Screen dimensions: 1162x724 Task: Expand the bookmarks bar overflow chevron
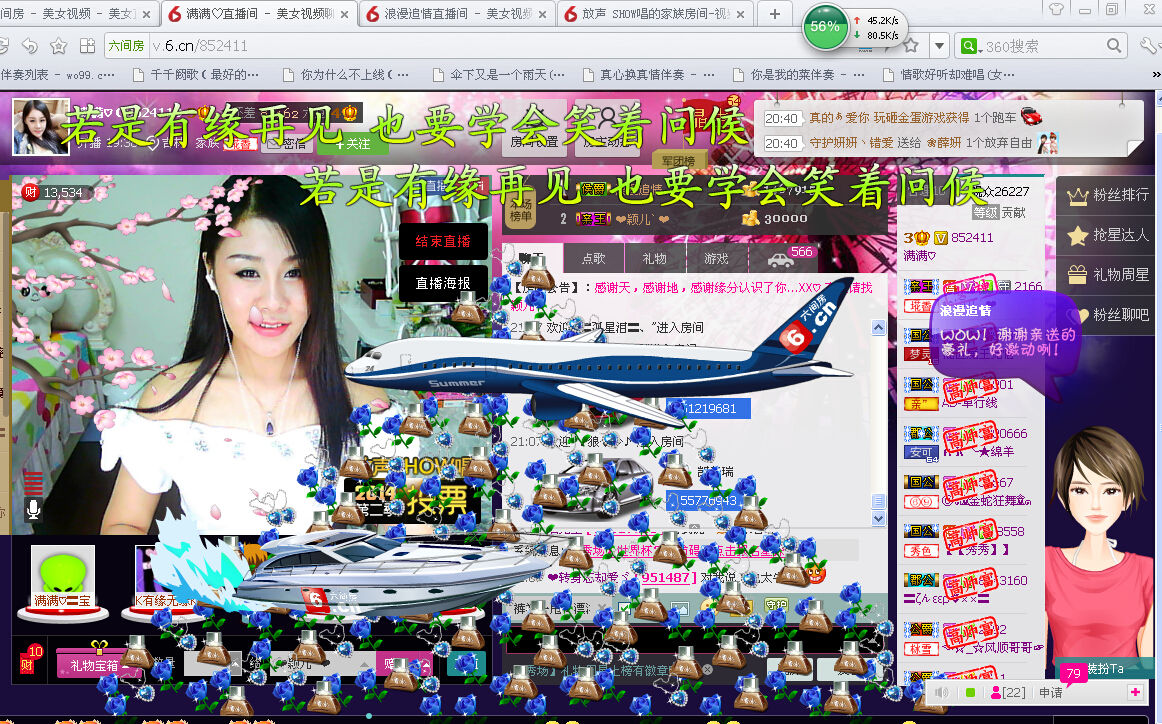(1156, 75)
